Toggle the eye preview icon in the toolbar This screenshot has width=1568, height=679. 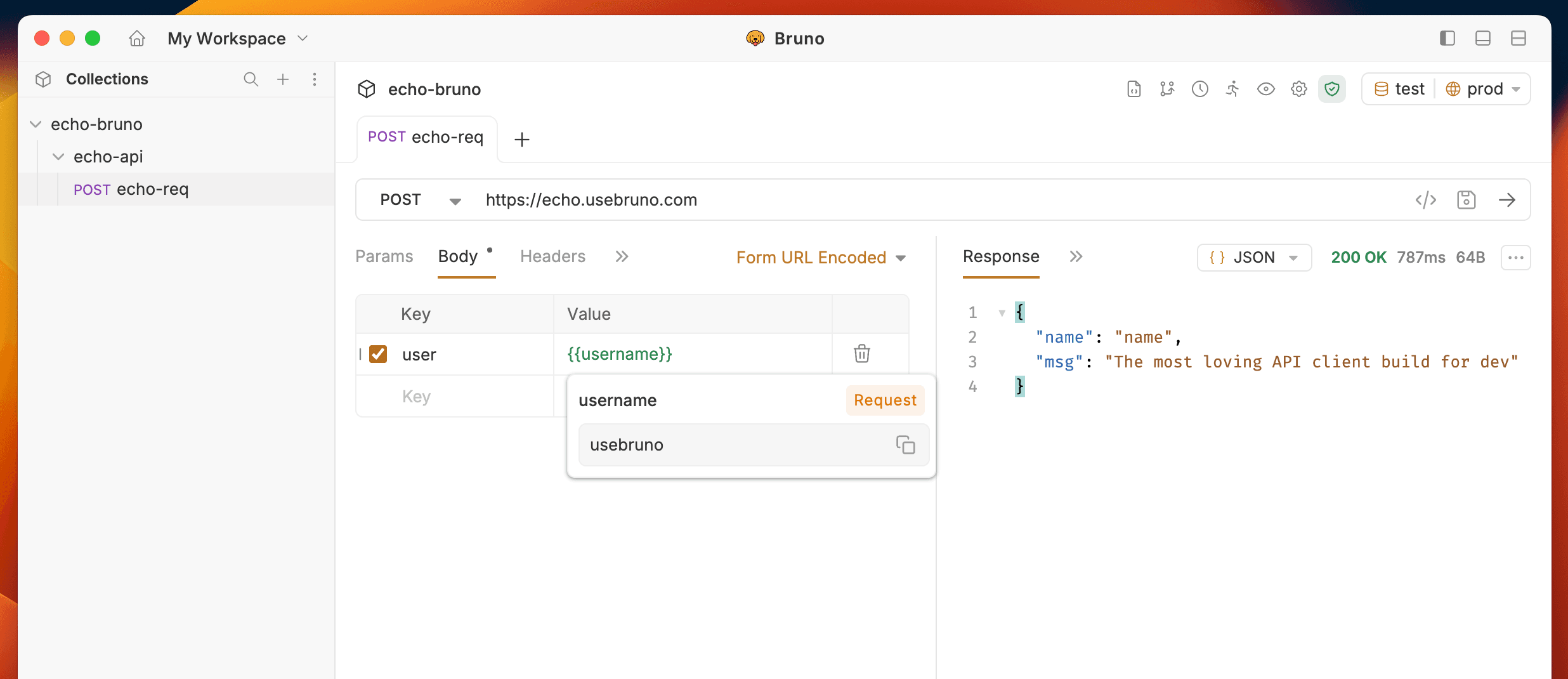tap(1265, 89)
